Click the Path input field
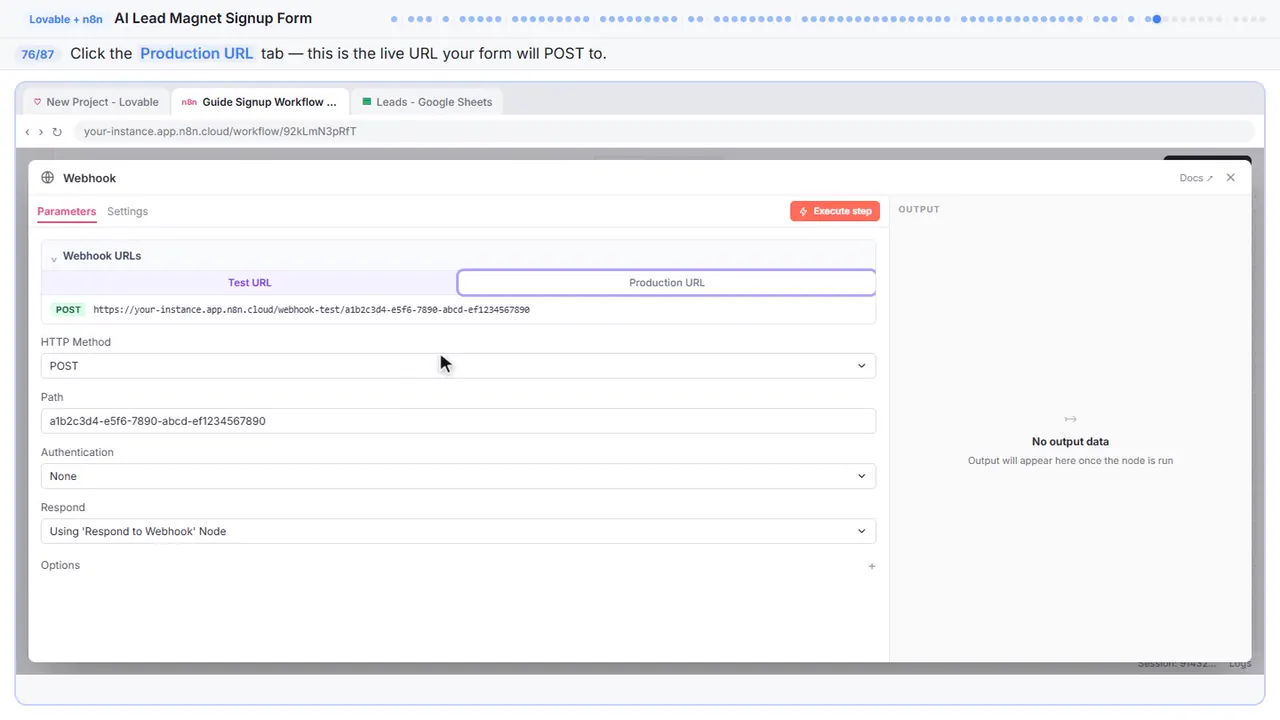This screenshot has width=1280, height=720. tap(458, 421)
